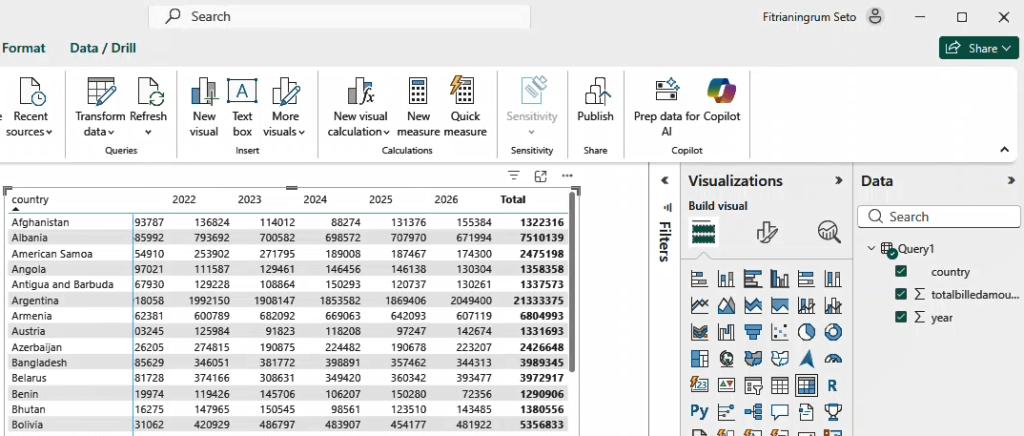Collapse the Visualizations pane
The image size is (1024, 436).
tap(839, 181)
